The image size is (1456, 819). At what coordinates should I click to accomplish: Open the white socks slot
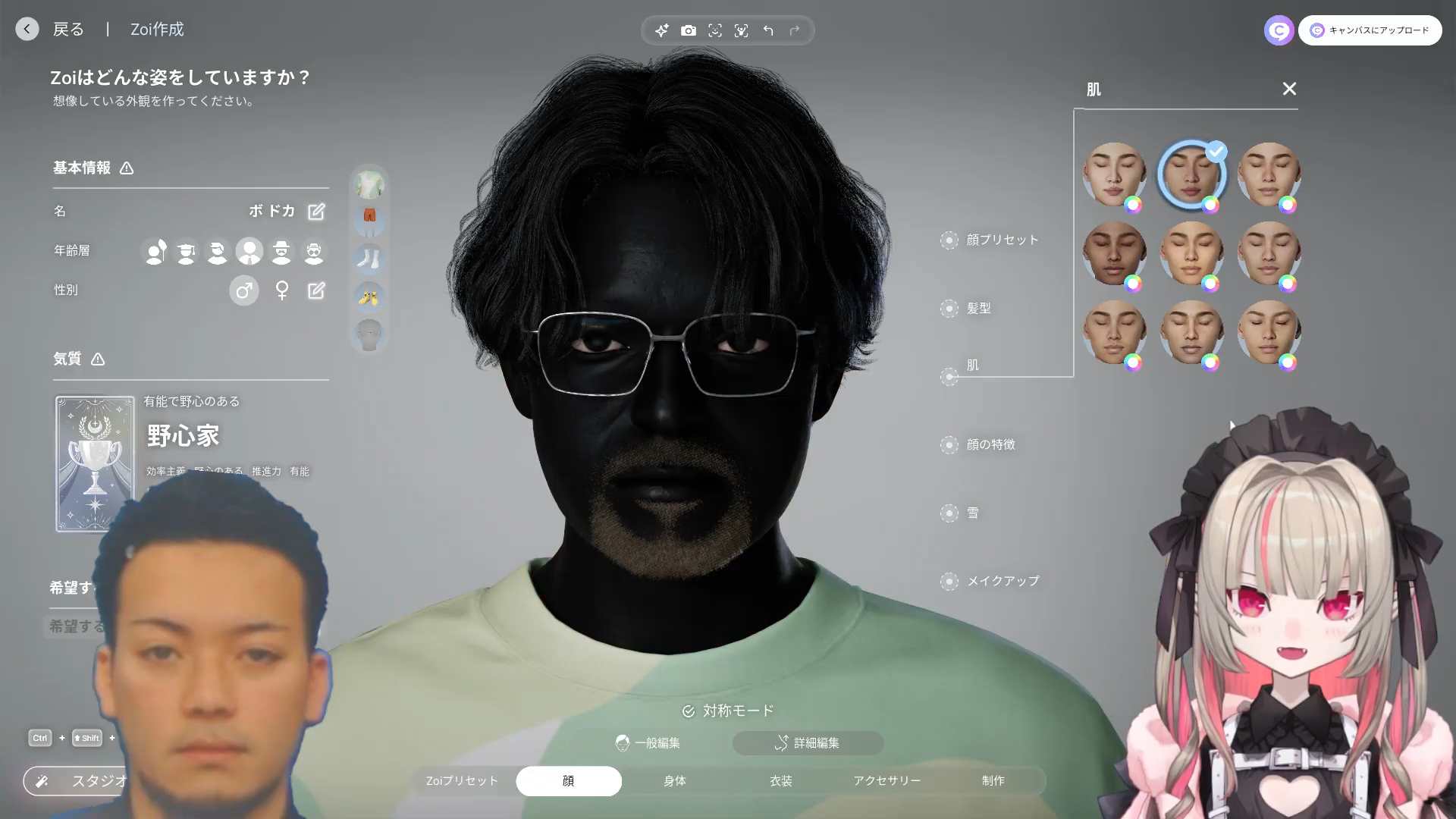[x=369, y=259]
